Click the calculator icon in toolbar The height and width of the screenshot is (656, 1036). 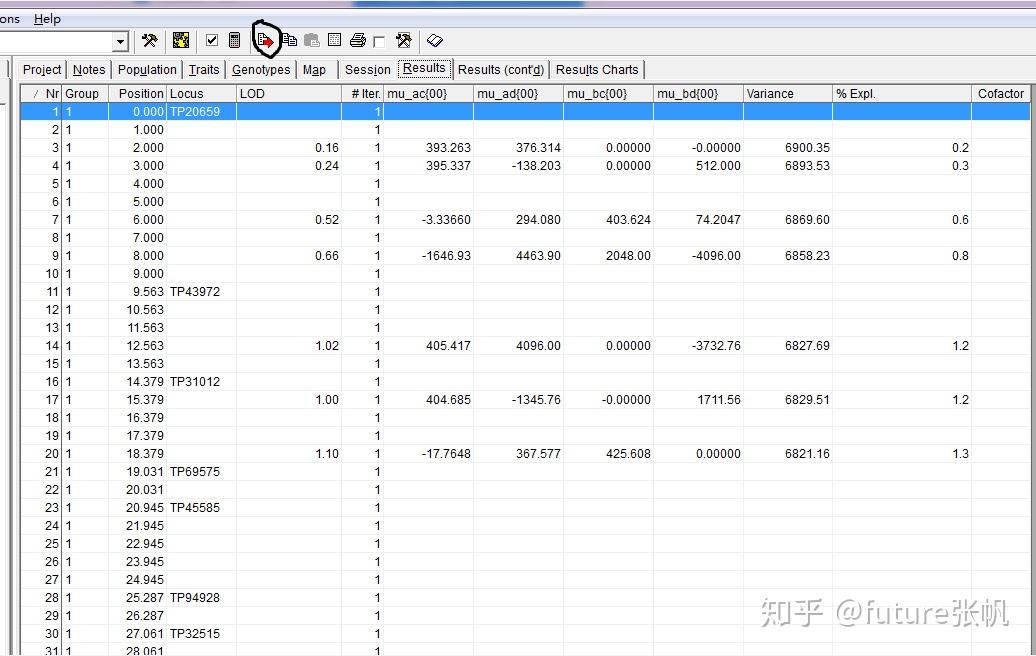[x=235, y=41]
